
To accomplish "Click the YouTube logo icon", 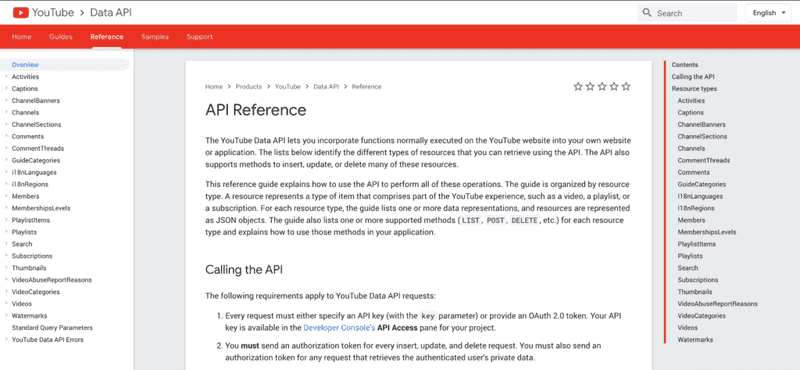I will coord(21,12).
